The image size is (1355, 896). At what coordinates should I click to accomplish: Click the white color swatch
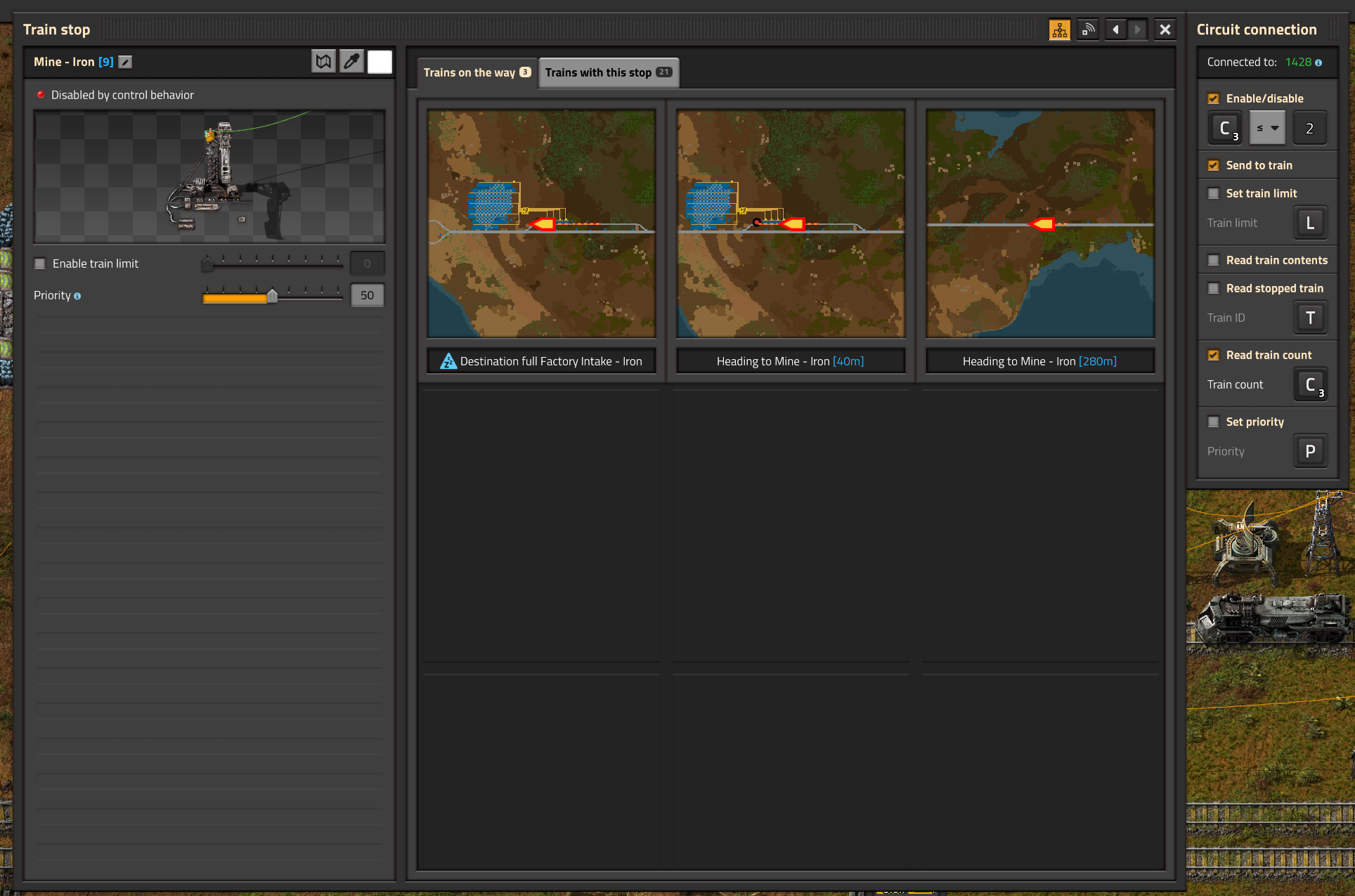tap(380, 62)
